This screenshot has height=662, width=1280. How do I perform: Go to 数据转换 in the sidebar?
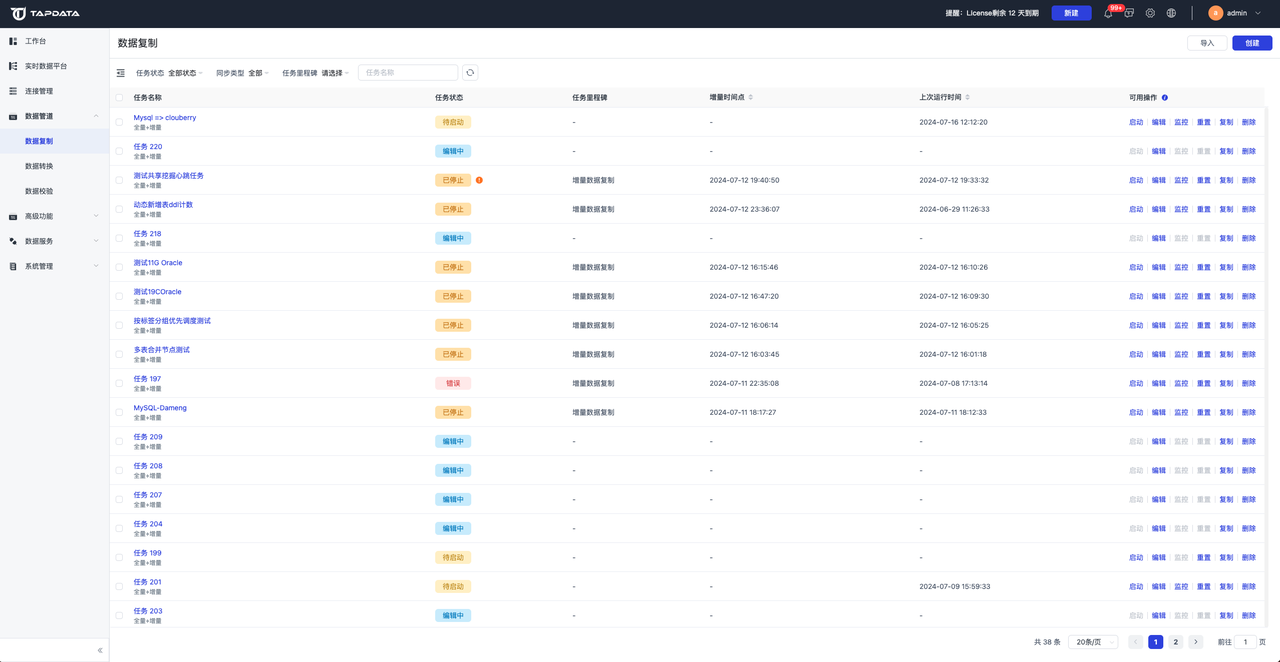pos(39,166)
